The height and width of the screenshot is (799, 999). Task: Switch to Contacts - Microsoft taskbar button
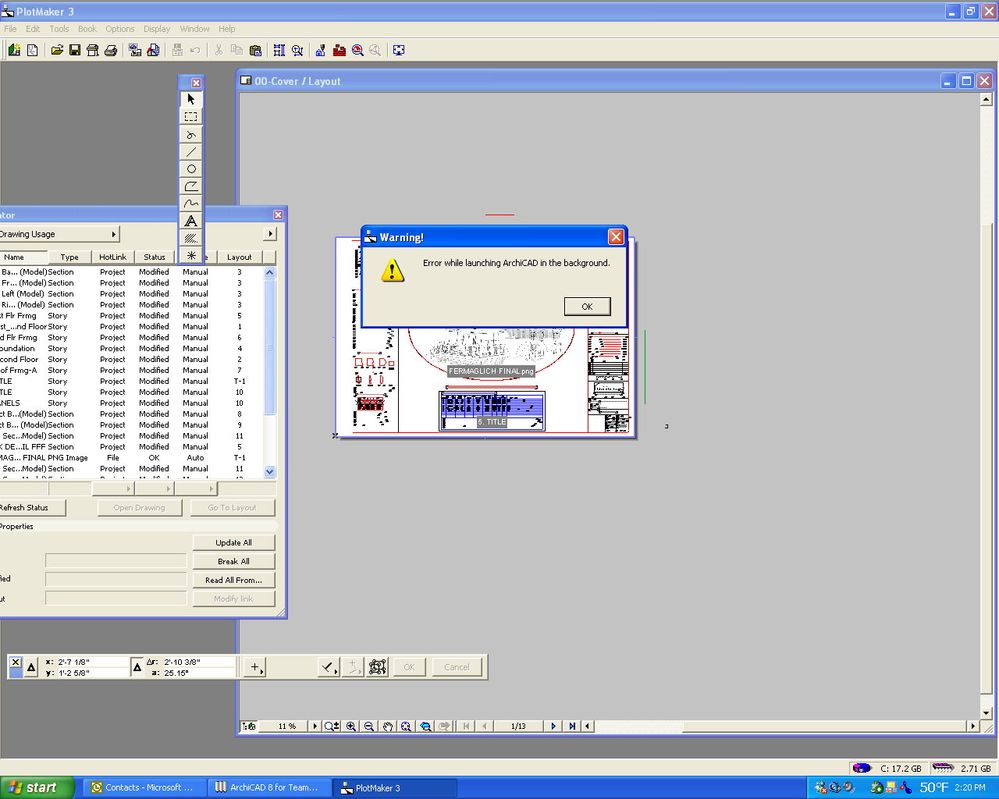[145, 788]
